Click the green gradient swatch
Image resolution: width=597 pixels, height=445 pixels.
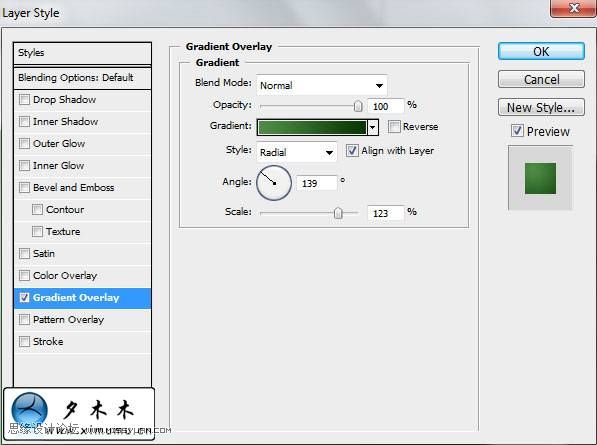coord(312,127)
